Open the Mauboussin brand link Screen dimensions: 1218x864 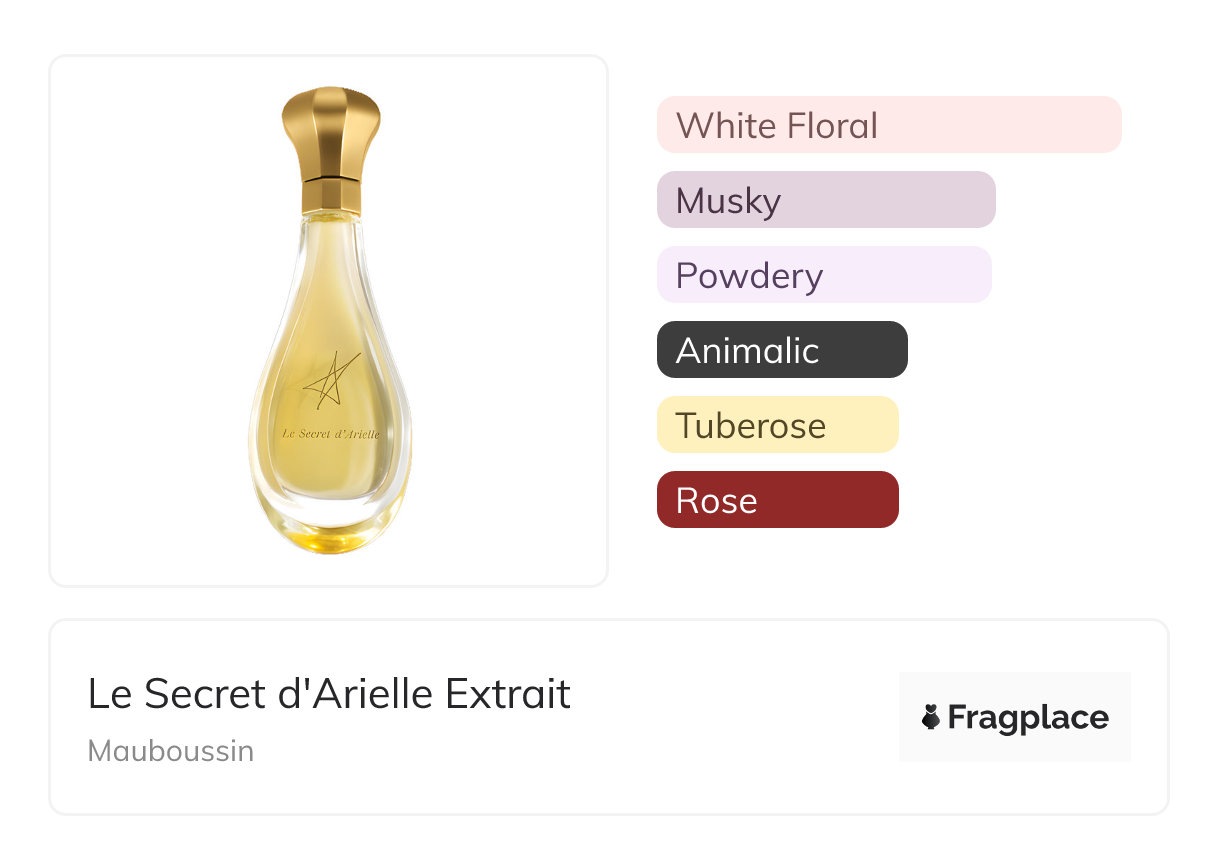[x=171, y=751]
